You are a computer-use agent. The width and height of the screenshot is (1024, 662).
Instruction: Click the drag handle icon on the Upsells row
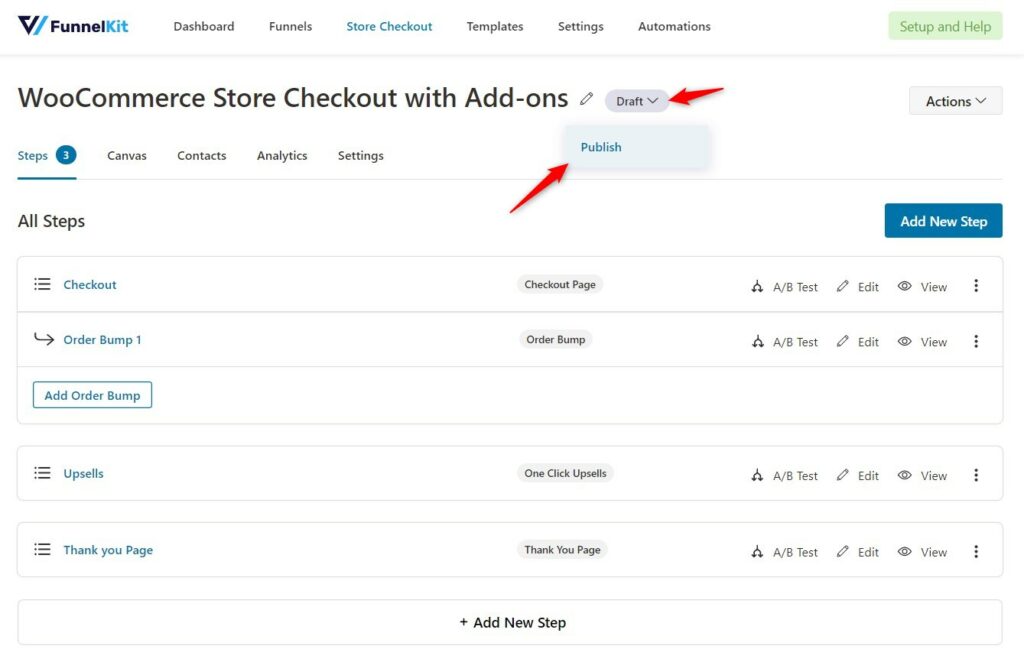pyautogui.click(x=42, y=473)
